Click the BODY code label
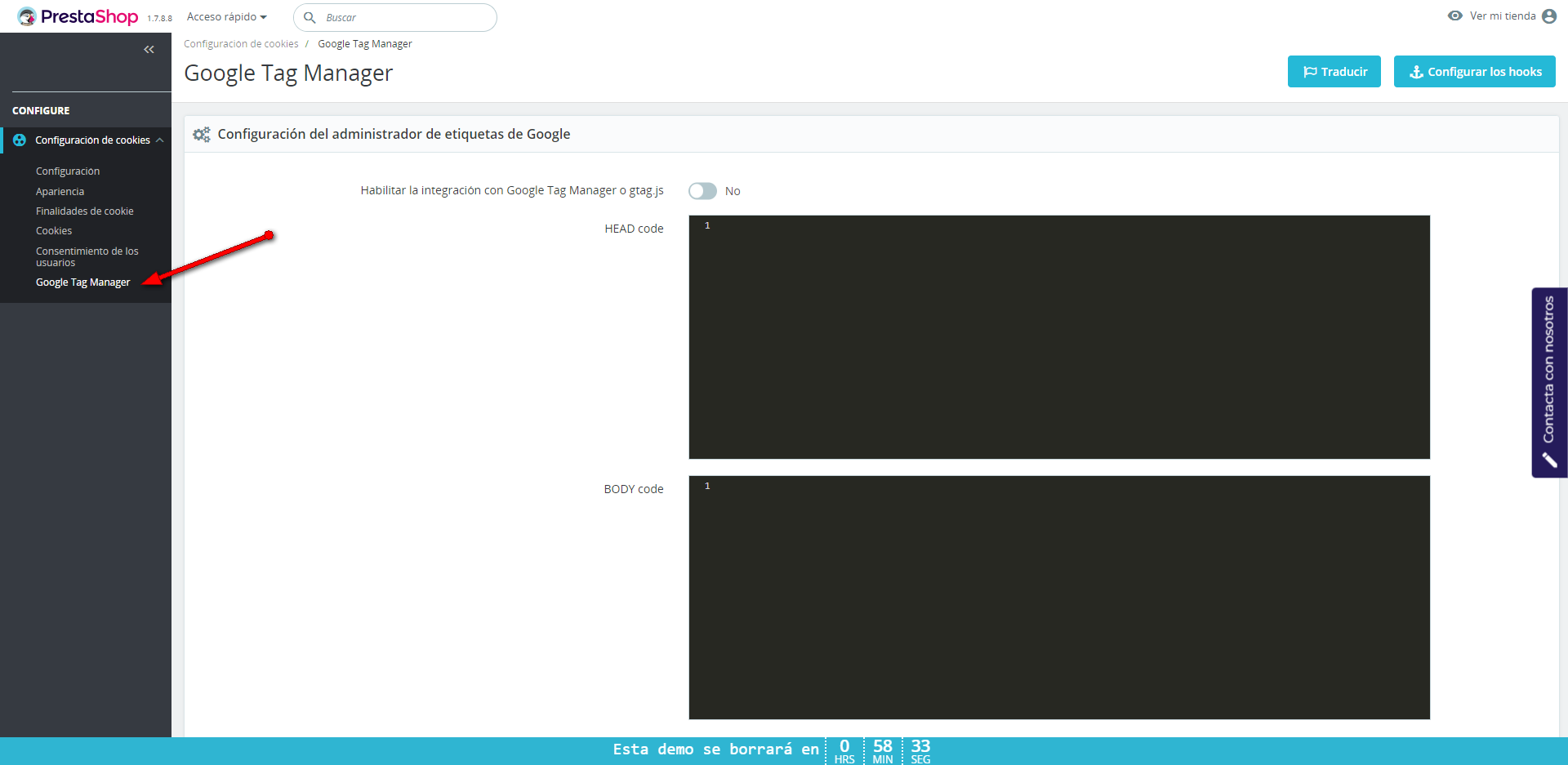The image size is (1568, 765). tap(634, 489)
